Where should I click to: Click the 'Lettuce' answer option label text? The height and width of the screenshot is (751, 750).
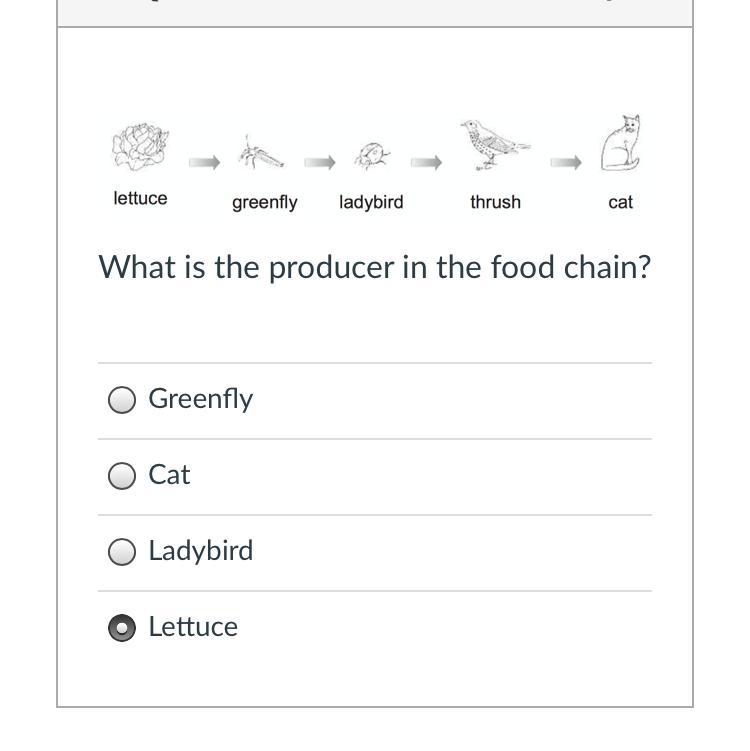(193, 627)
